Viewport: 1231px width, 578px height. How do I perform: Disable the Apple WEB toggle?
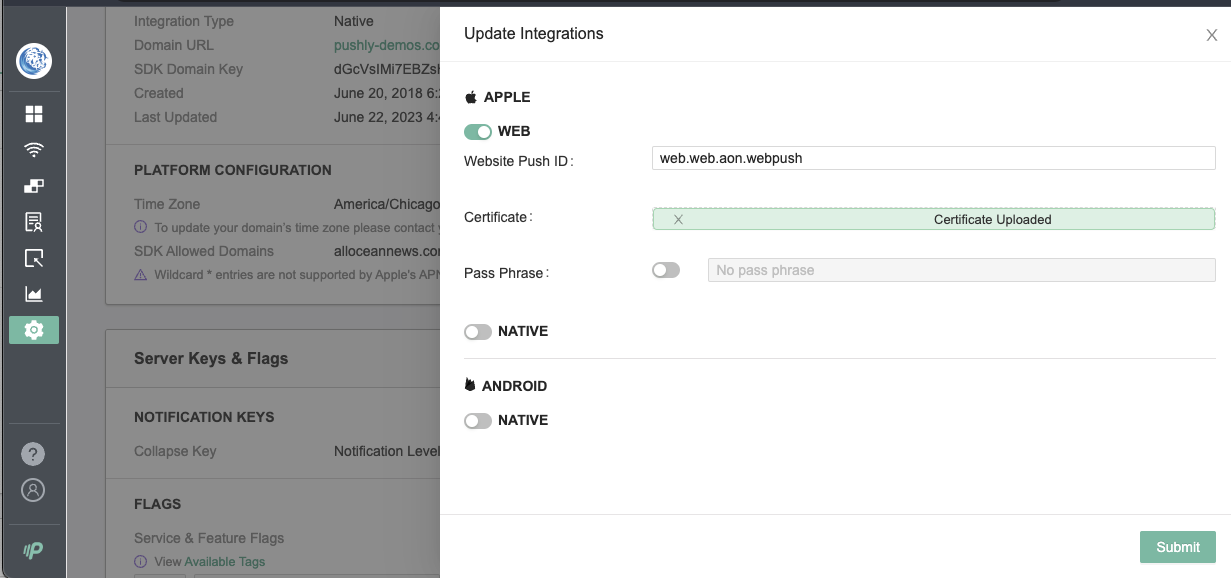tap(478, 132)
